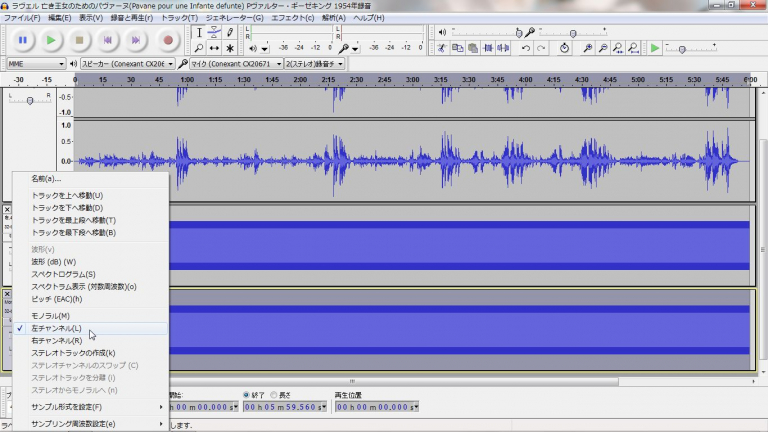
Task: Click the Zoom In icon
Action: (x=587, y=48)
